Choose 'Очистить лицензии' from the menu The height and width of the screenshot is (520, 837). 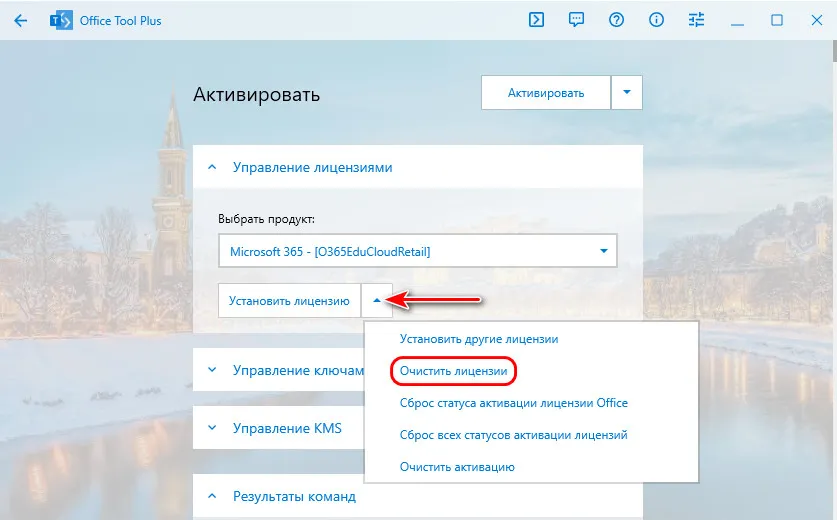(x=453, y=371)
